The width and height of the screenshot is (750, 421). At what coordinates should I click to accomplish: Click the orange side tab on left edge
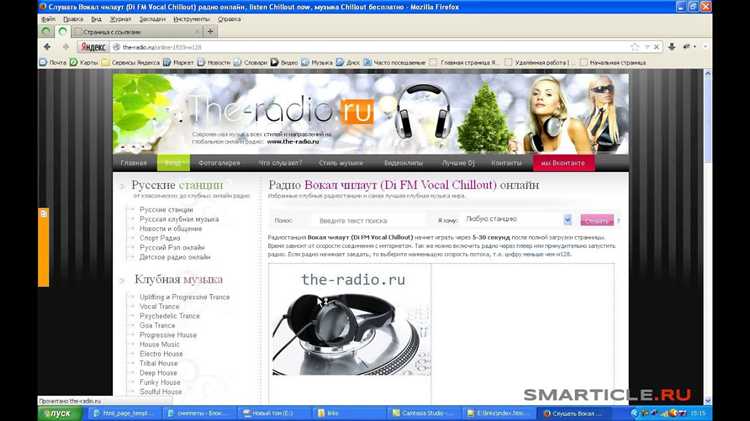click(x=44, y=247)
